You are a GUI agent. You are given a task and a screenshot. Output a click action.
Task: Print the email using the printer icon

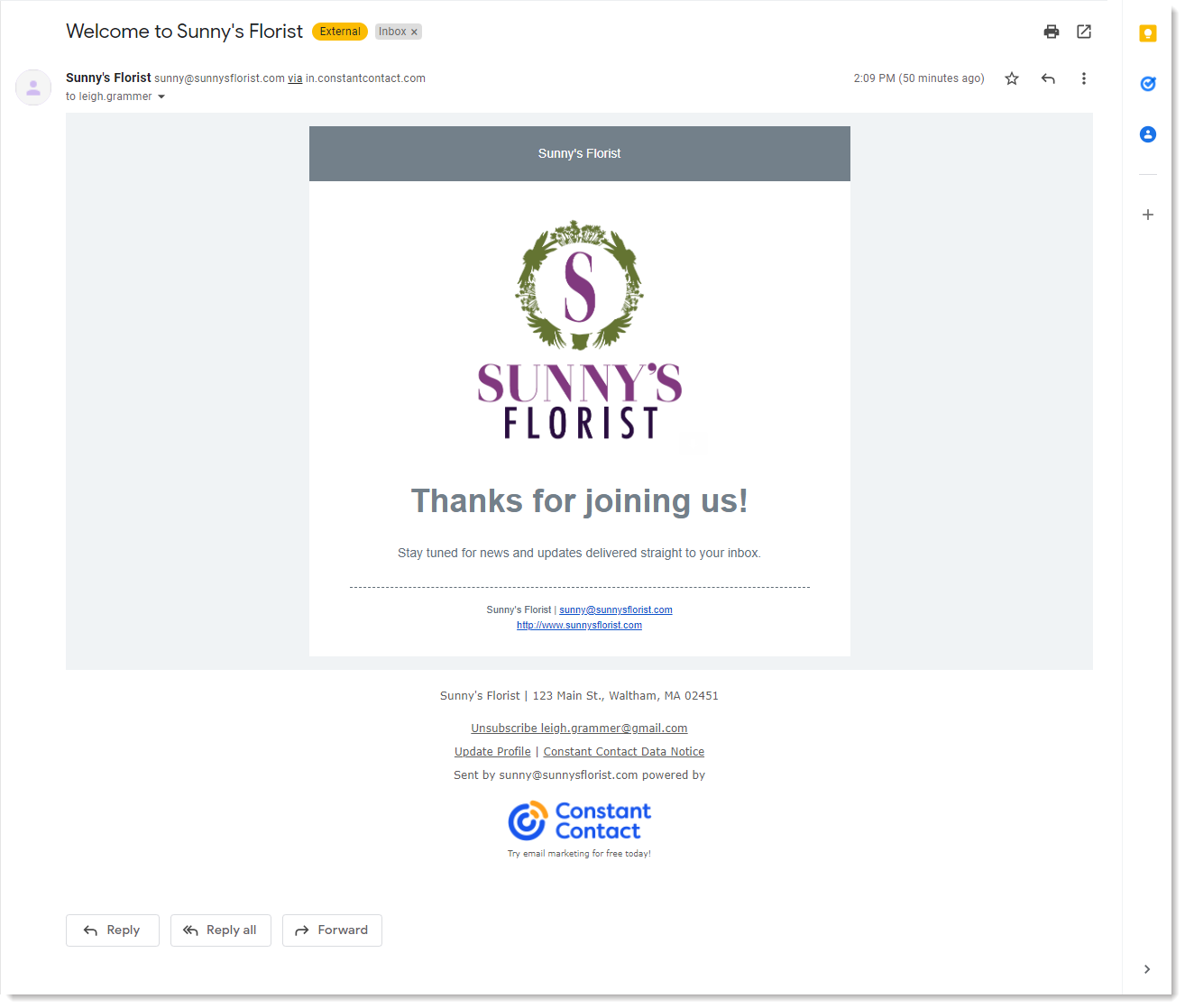[x=1052, y=32]
